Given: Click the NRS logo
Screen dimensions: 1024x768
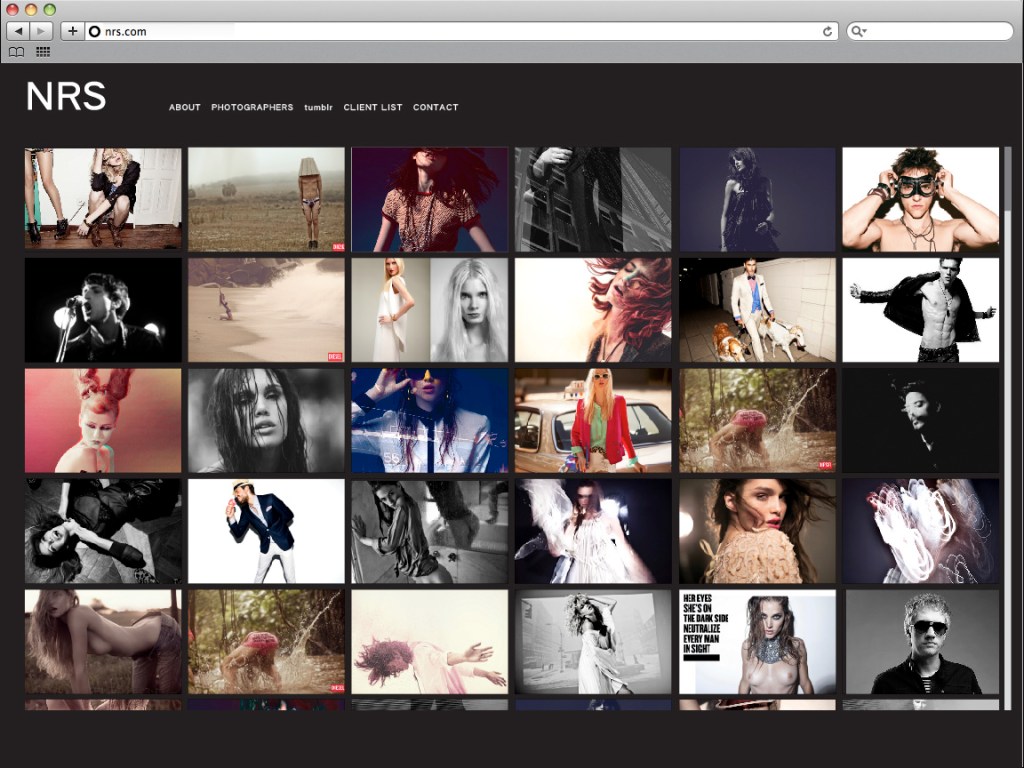Looking at the screenshot, I should coord(66,97).
